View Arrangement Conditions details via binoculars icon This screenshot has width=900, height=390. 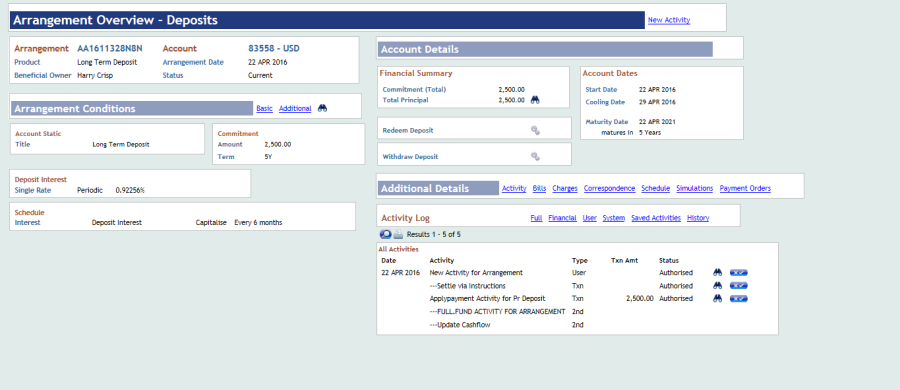pos(322,108)
